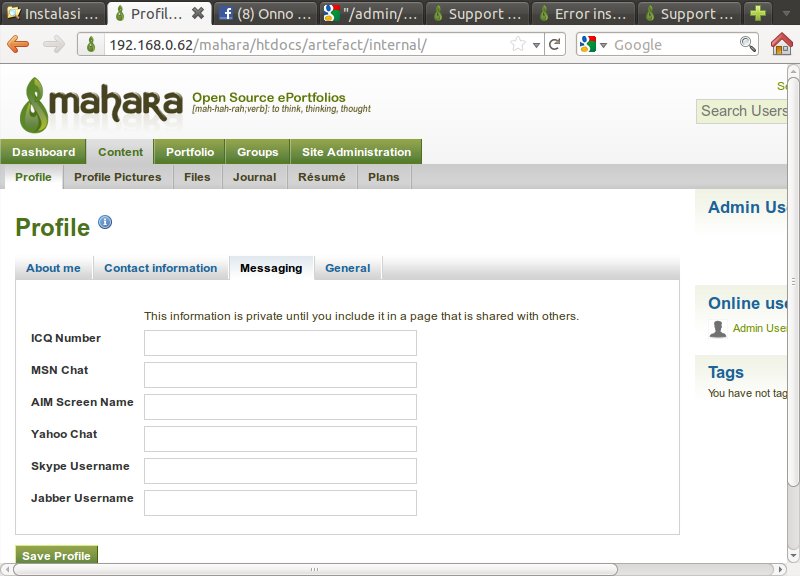
Task: Open the browser home page icon
Action: click(x=782, y=44)
